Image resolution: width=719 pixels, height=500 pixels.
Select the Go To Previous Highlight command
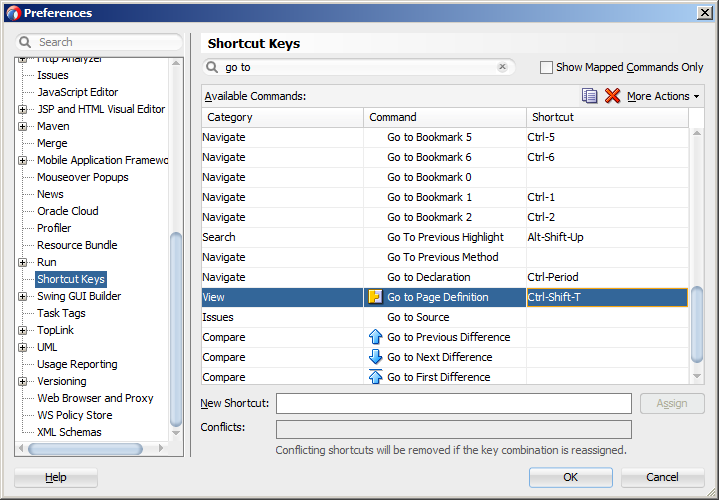(x=445, y=237)
